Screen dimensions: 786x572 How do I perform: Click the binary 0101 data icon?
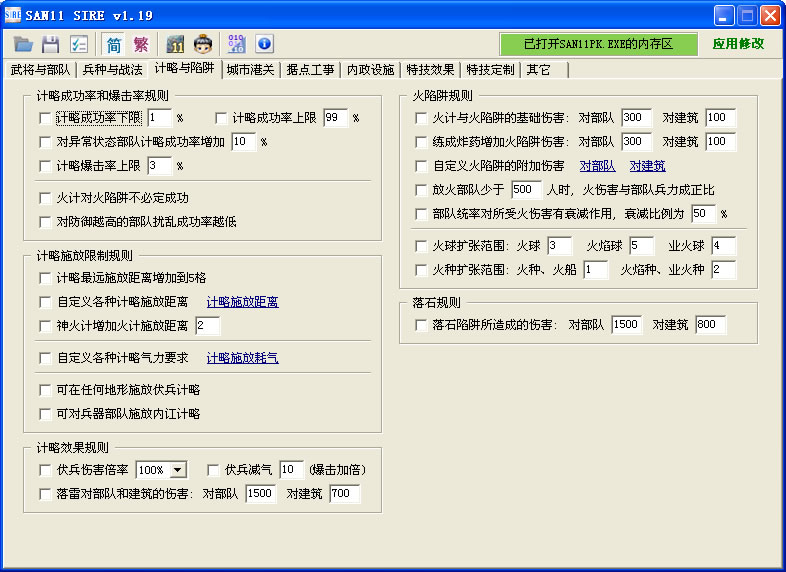(236, 44)
